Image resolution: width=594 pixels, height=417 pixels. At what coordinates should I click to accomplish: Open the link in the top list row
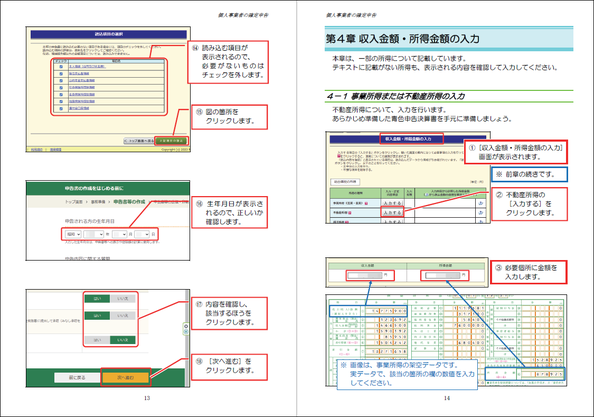(87, 67)
